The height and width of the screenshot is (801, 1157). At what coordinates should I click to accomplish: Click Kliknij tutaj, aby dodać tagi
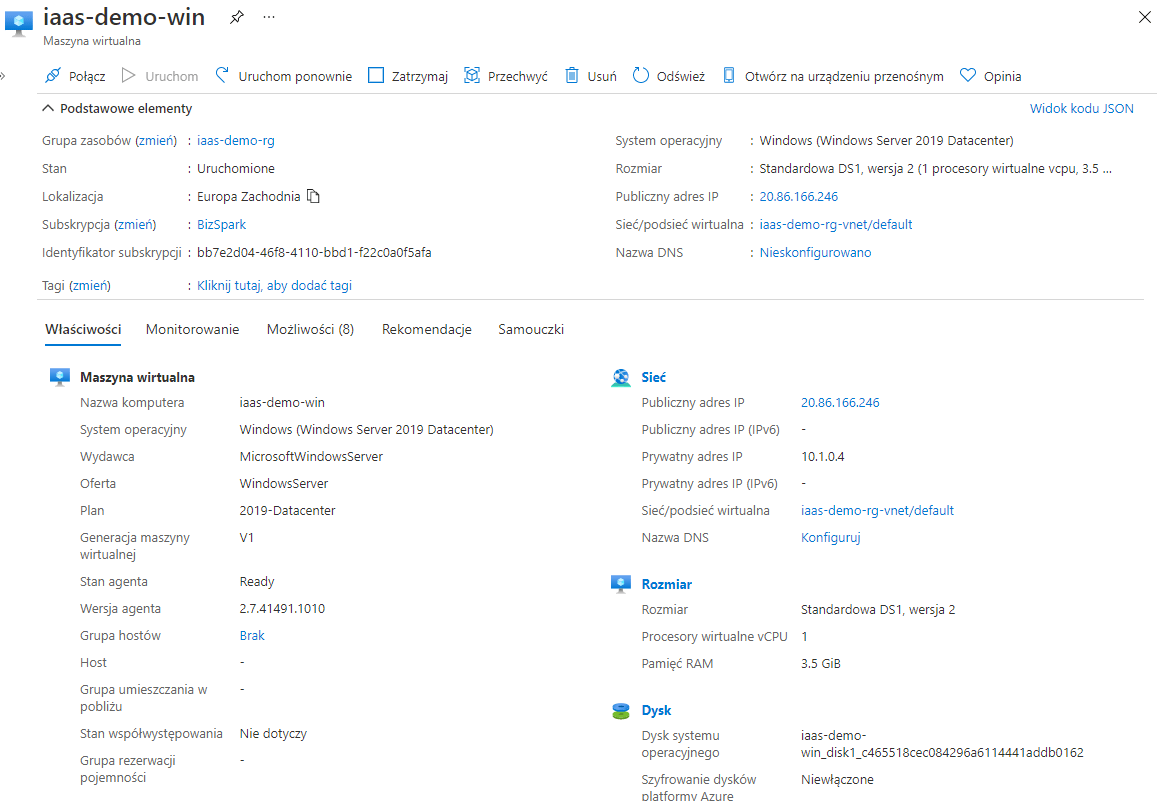coord(274,285)
